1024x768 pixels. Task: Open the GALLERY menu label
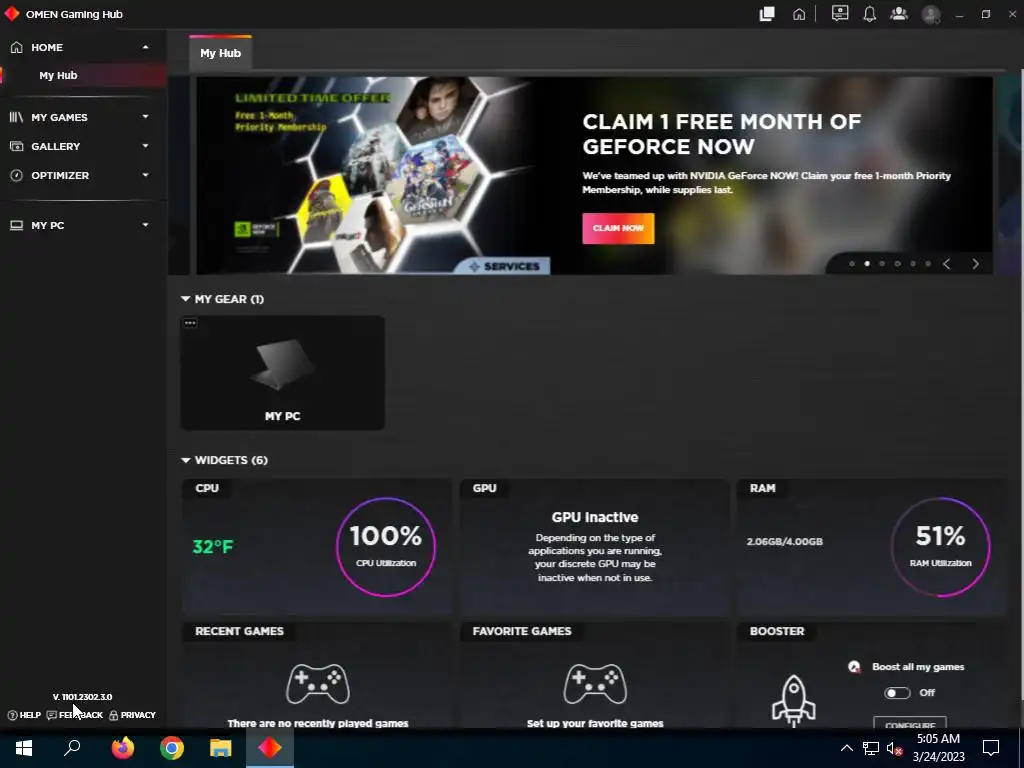point(56,146)
